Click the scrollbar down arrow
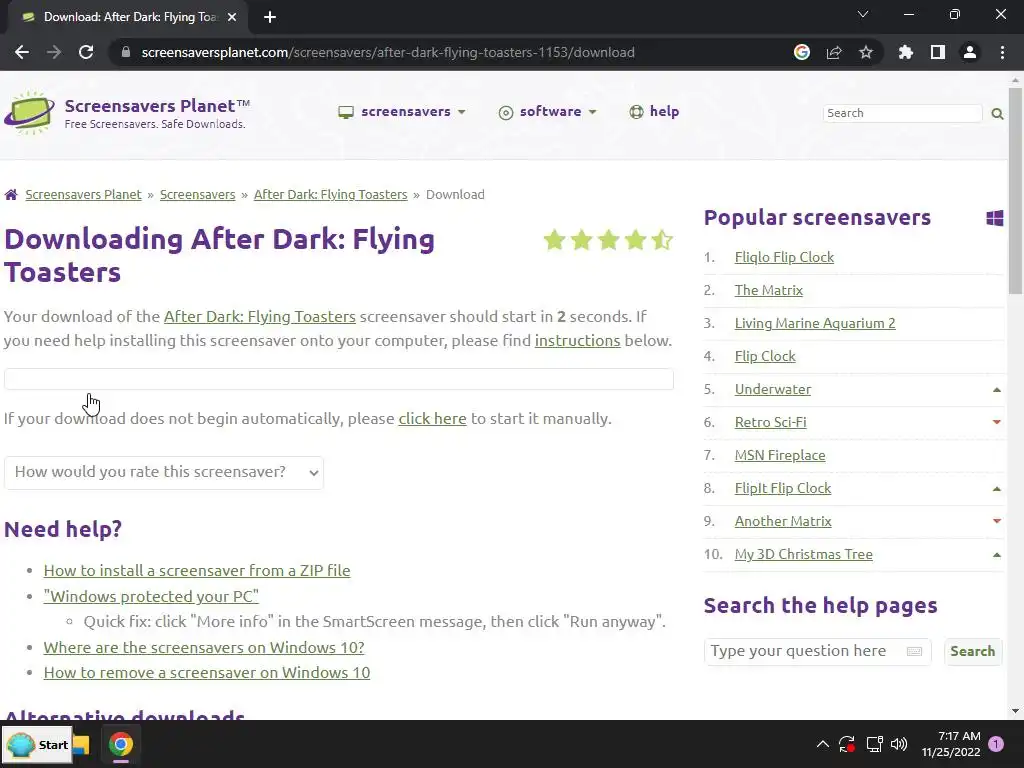This screenshot has height=768, width=1024. pos(1015,711)
